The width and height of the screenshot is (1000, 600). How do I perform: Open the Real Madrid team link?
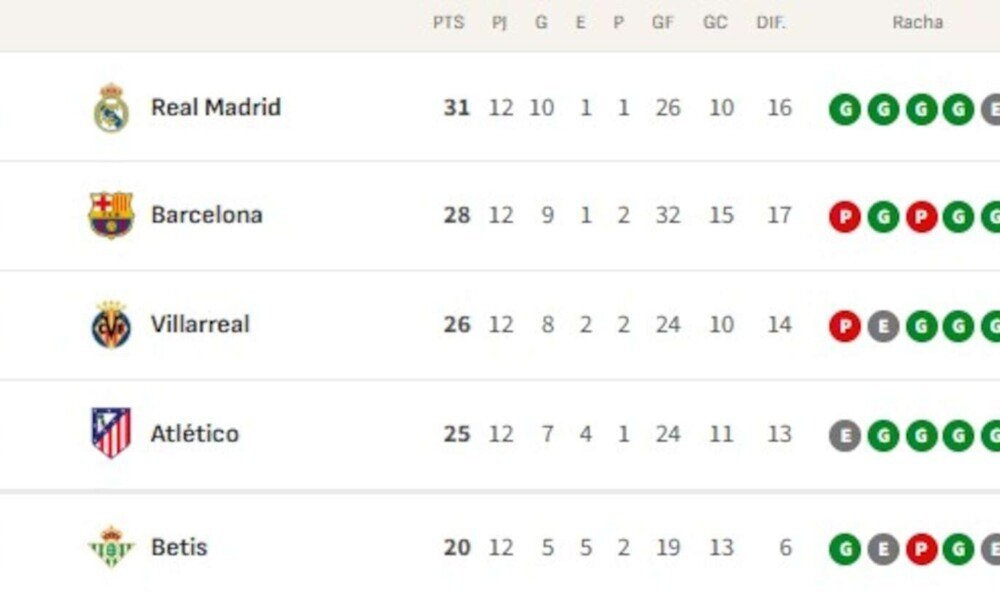point(216,107)
